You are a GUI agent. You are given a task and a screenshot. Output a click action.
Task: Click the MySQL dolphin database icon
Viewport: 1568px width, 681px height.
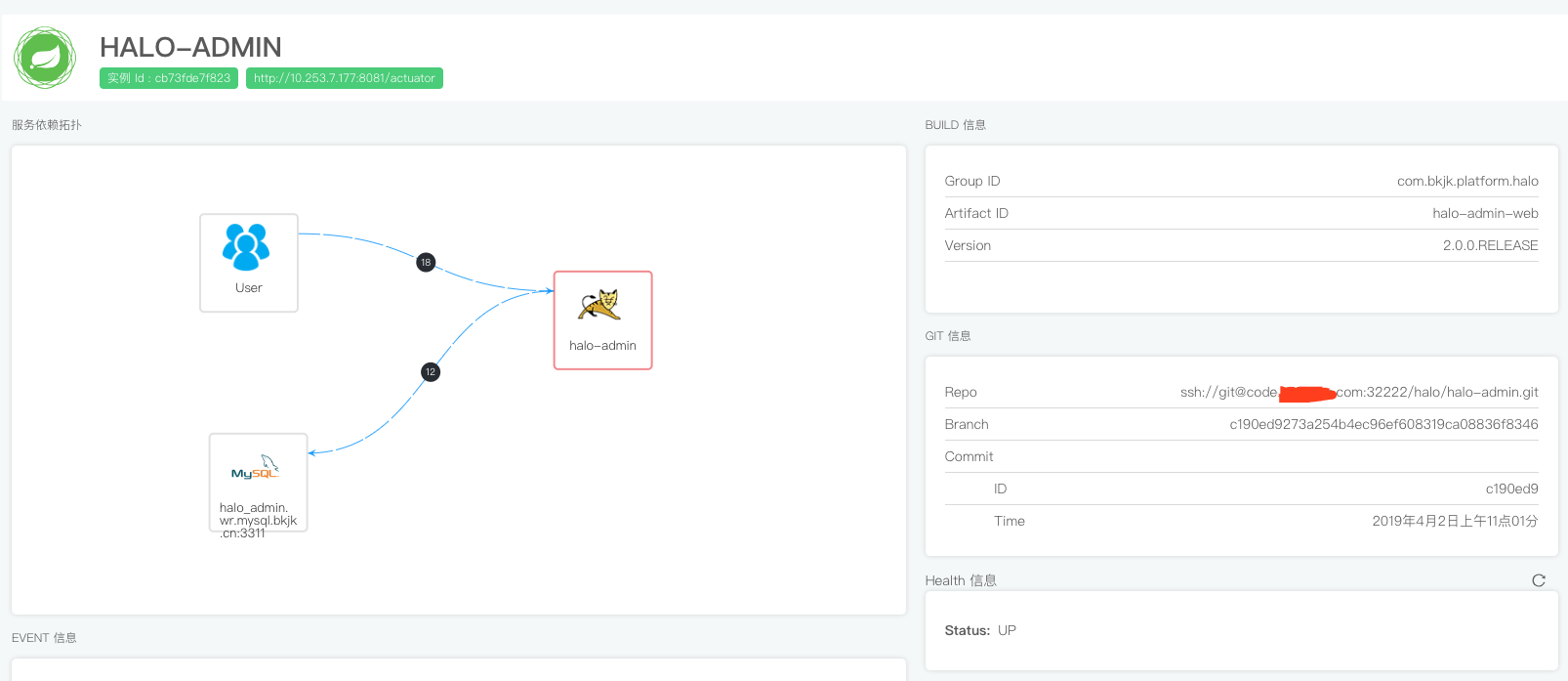256,468
